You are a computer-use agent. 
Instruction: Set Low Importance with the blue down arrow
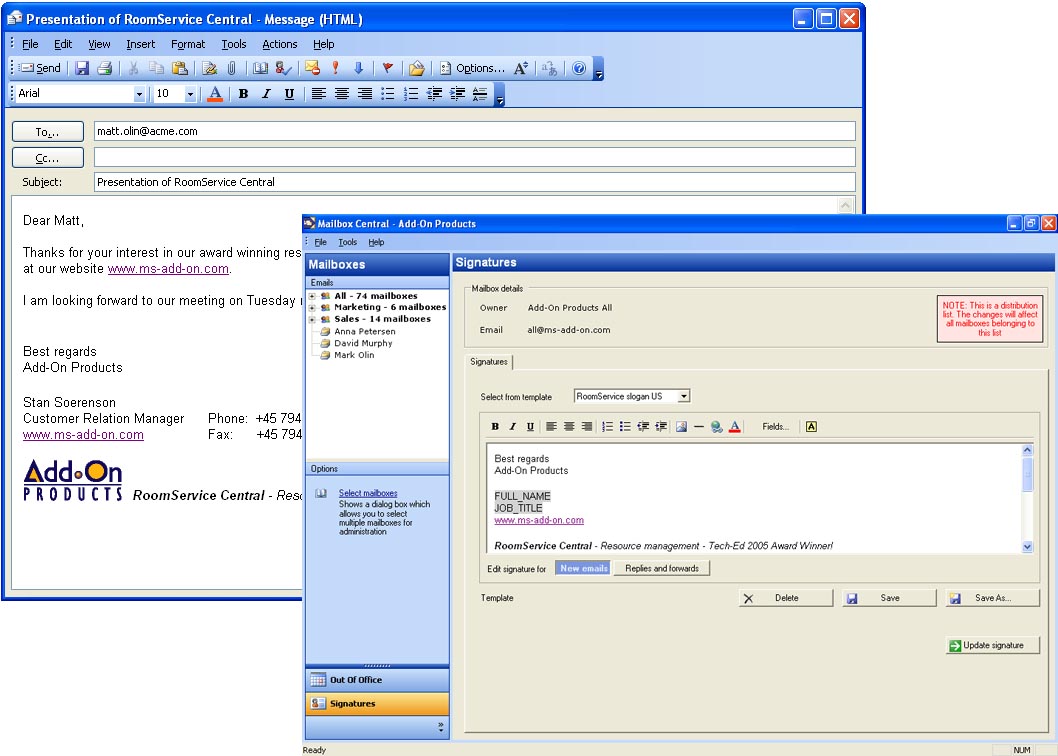click(358, 68)
